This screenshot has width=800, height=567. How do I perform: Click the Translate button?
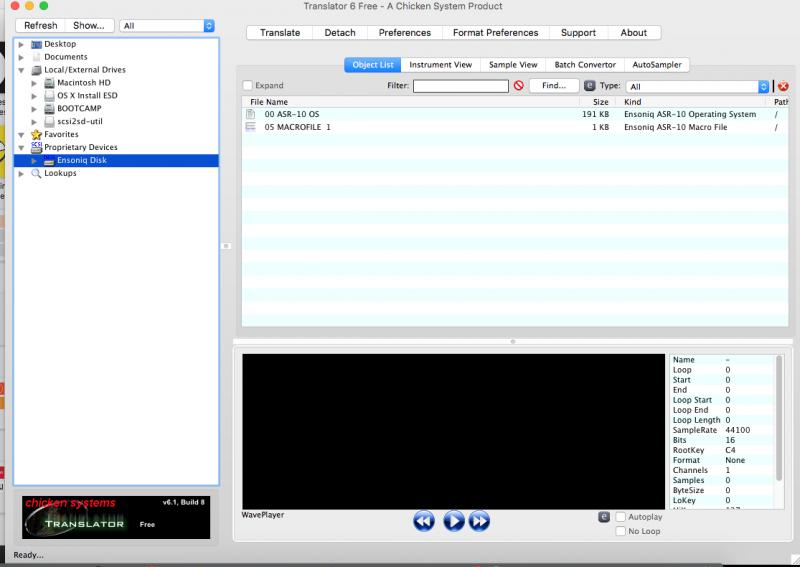pos(280,33)
